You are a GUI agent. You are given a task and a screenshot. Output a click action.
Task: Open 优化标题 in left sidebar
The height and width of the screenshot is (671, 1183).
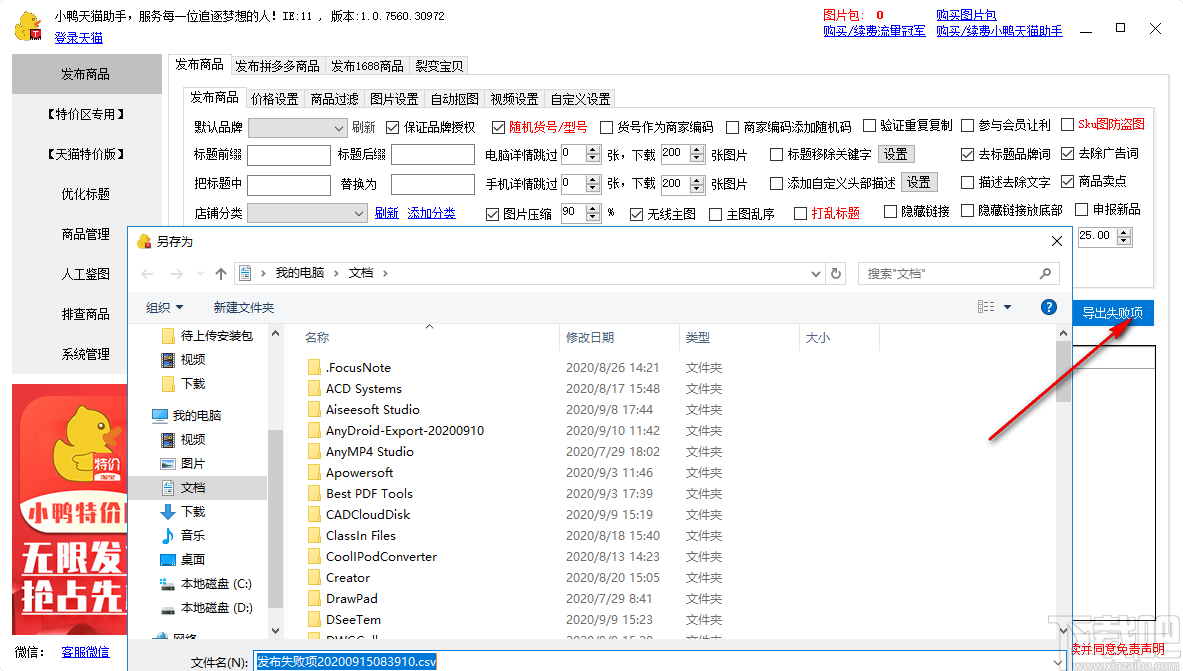[86, 194]
